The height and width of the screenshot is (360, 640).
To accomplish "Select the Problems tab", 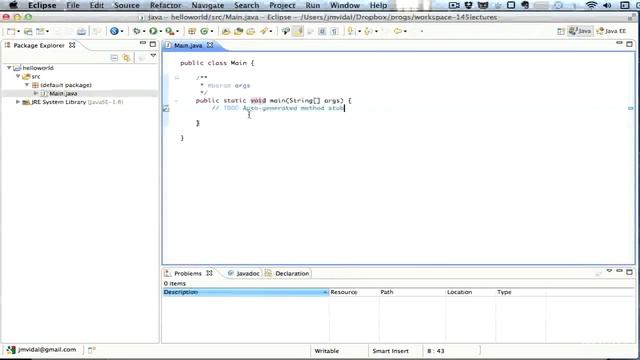I will 188,273.
